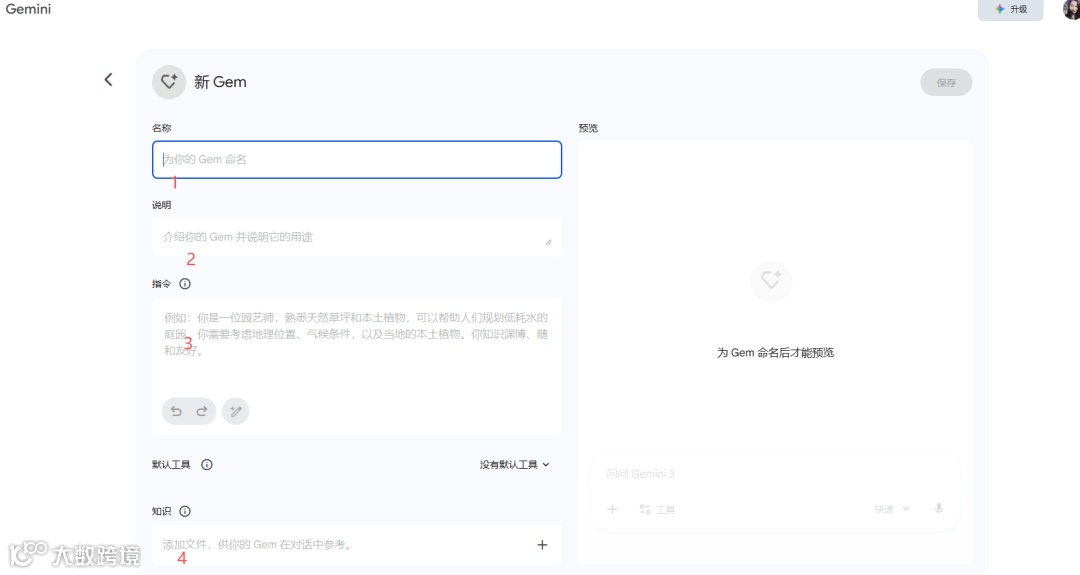This screenshot has width=1080, height=575.
Task: Open the 没有默认工具 dropdown
Action: (515, 465)
